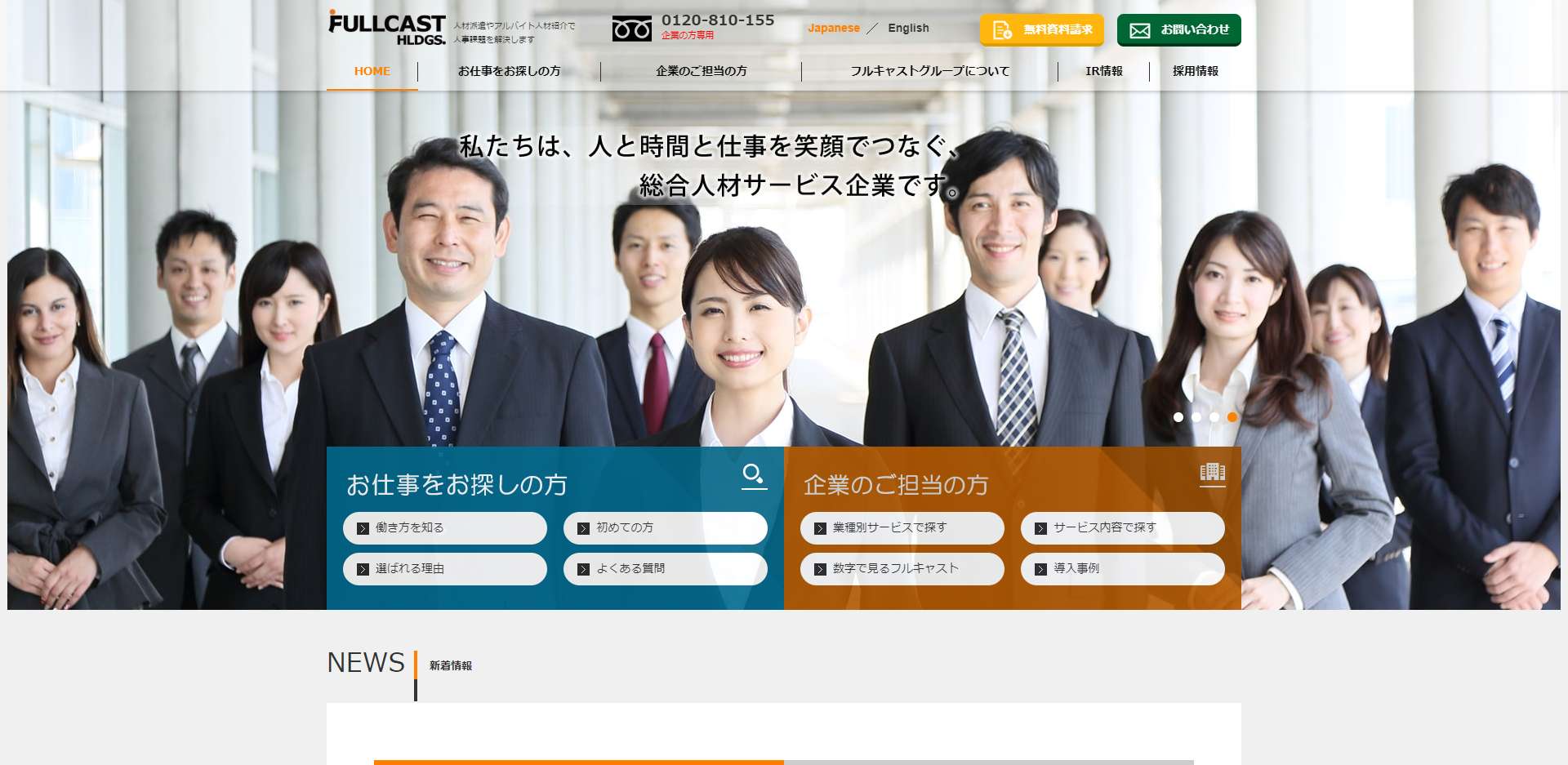Select the first carousel slide dot
The image size is (1568, 765).
[1178, 417]
